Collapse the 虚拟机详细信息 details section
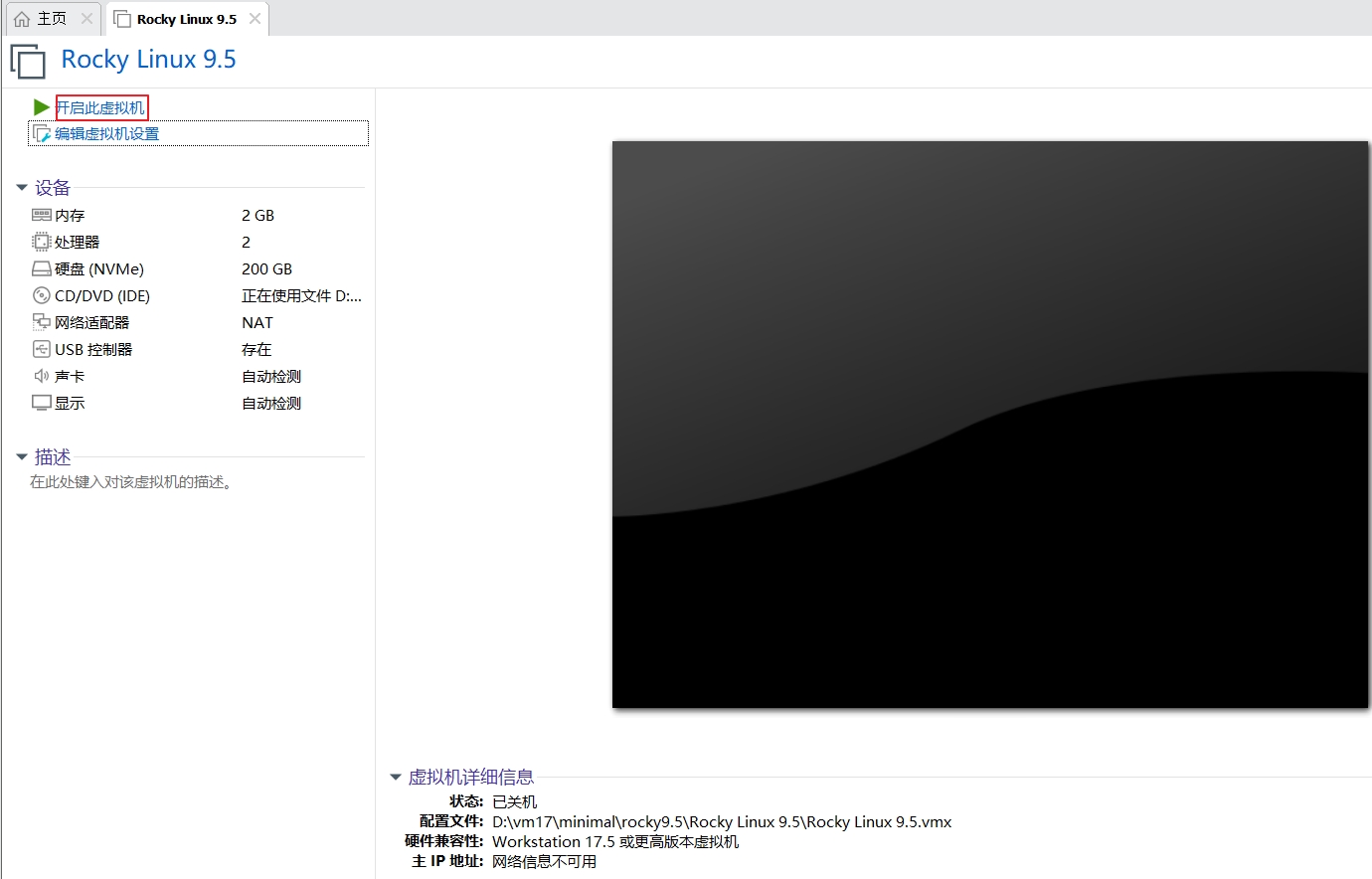 pyautogui.click(x=396, y=777)
